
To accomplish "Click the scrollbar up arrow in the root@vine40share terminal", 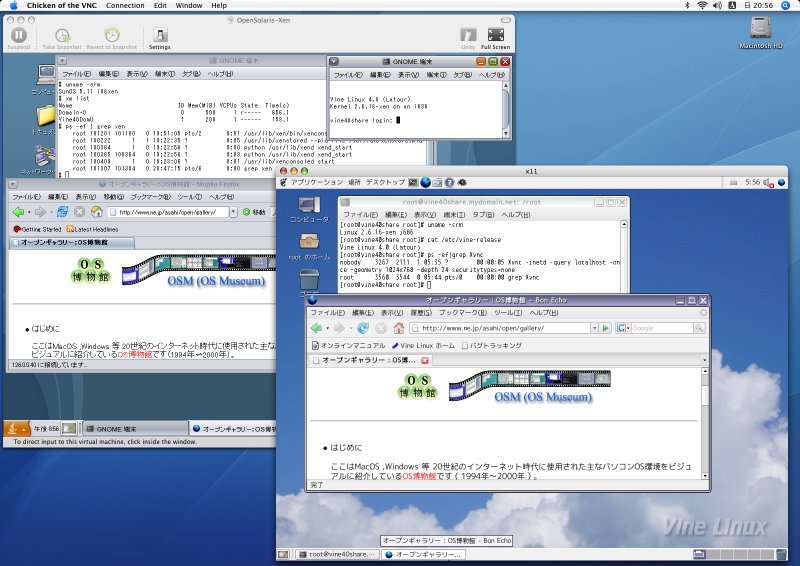I will click(x=623, y=225).
